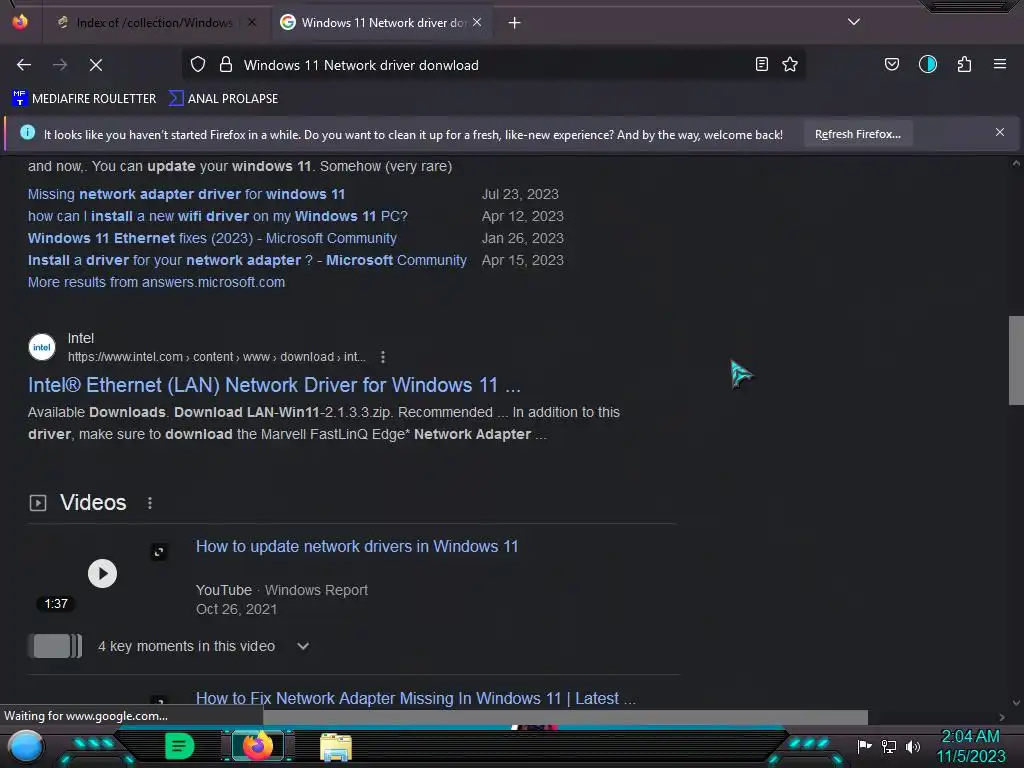Open the green notes app on taskbar
1024x768 pixels.
click(x=180, y=746)
